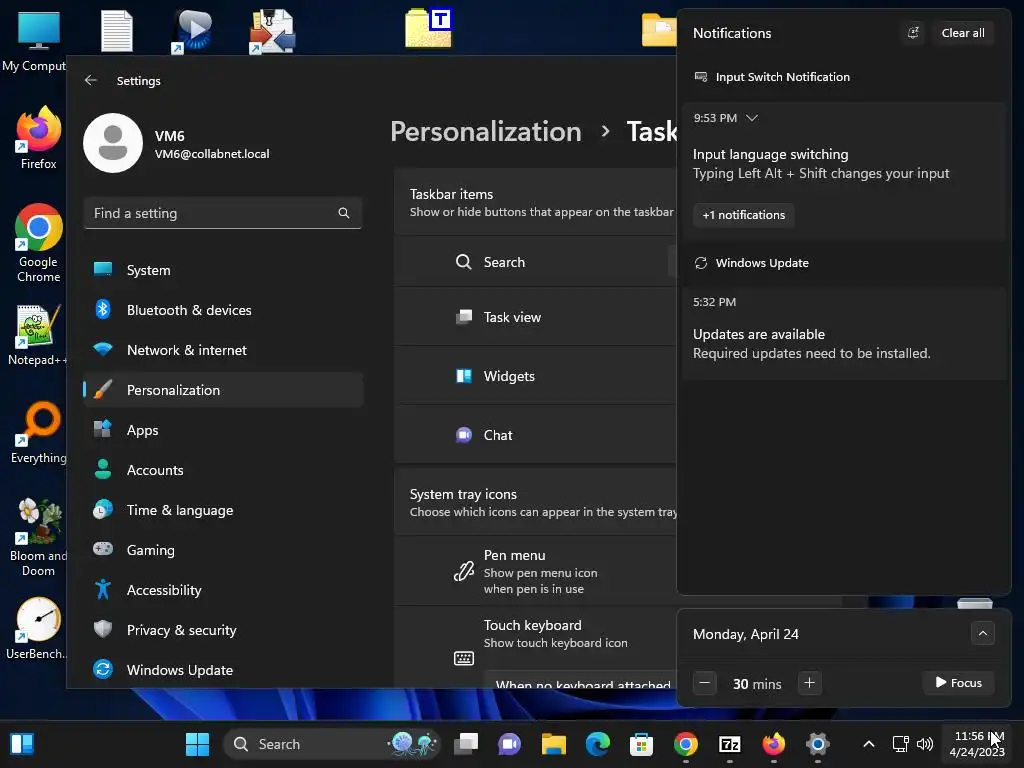Screen dimensions: 1024x768
Task: Open UserBench desktop shortcut
Action: click(37, 628)
